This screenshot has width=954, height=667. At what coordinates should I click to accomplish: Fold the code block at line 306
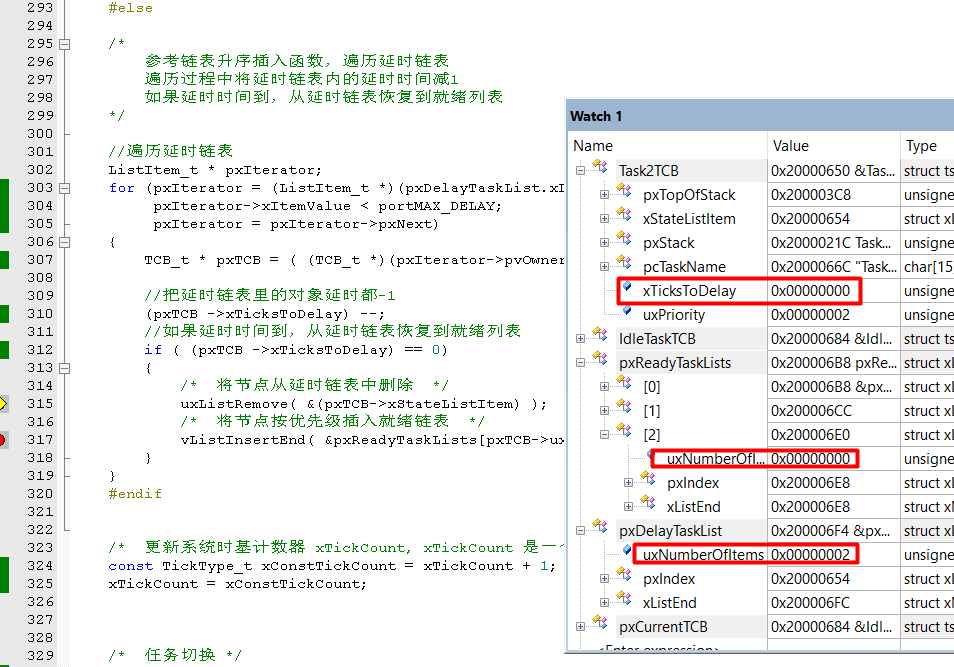tap(64, 242)
